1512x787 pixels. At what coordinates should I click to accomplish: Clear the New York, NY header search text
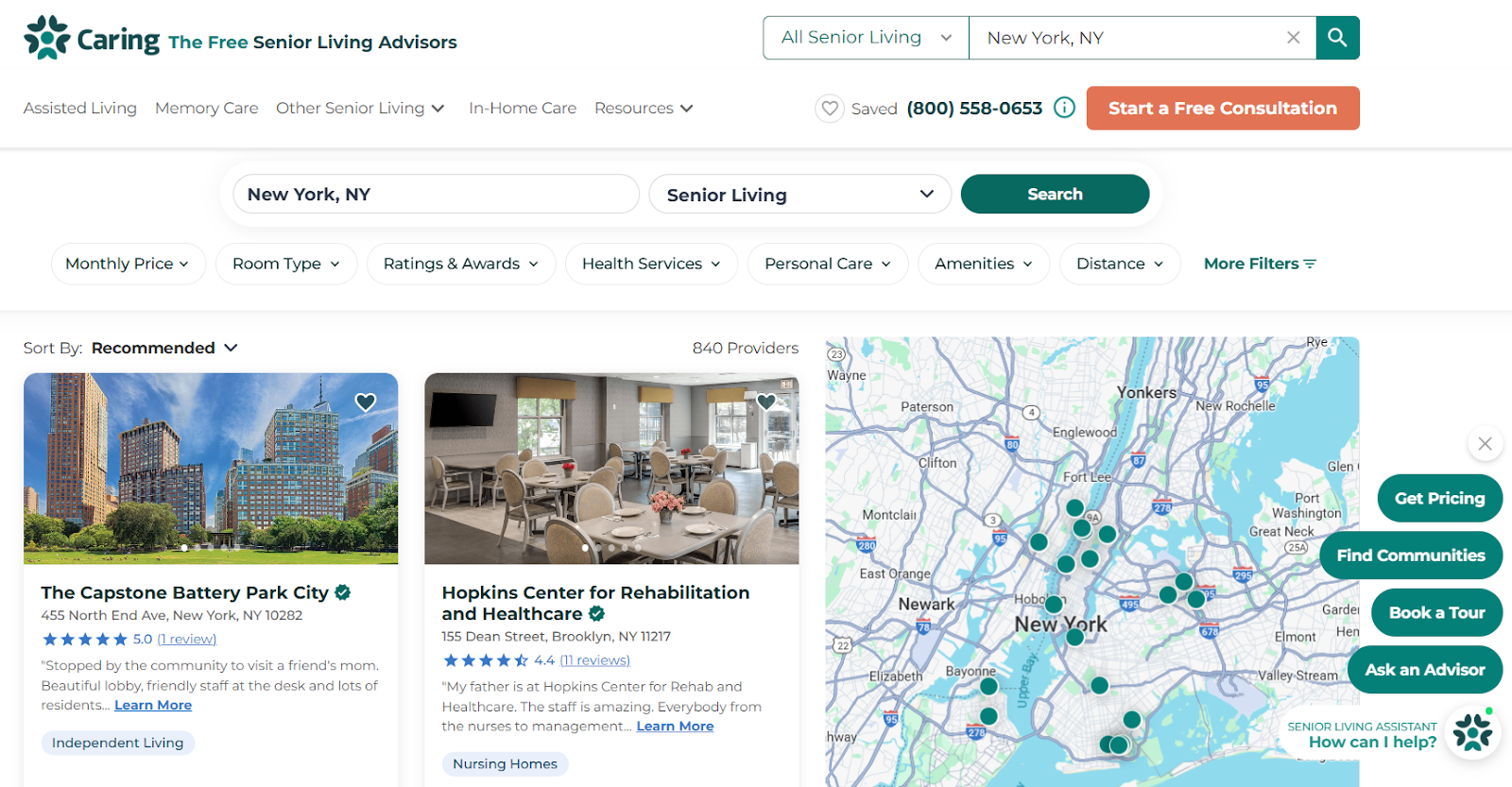tap(1293, 38)
